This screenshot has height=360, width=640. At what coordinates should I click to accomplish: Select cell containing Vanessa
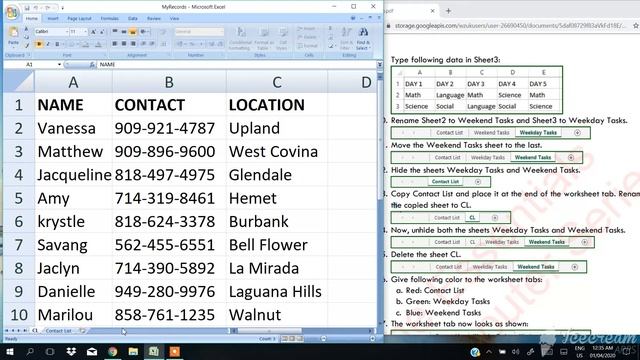(73, 128)
